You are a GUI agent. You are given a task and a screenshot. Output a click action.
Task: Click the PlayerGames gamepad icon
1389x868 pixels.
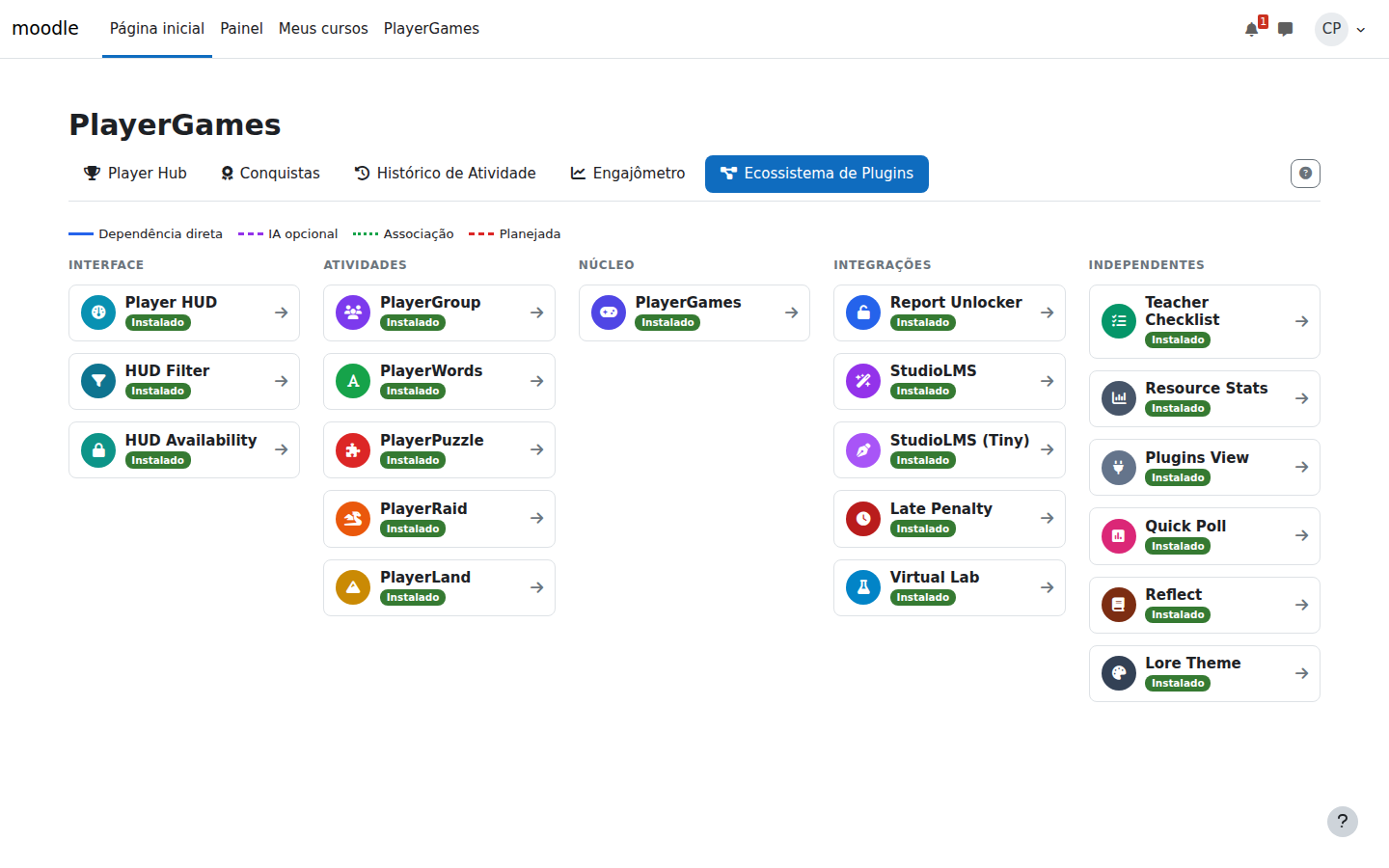click(609, 312)
